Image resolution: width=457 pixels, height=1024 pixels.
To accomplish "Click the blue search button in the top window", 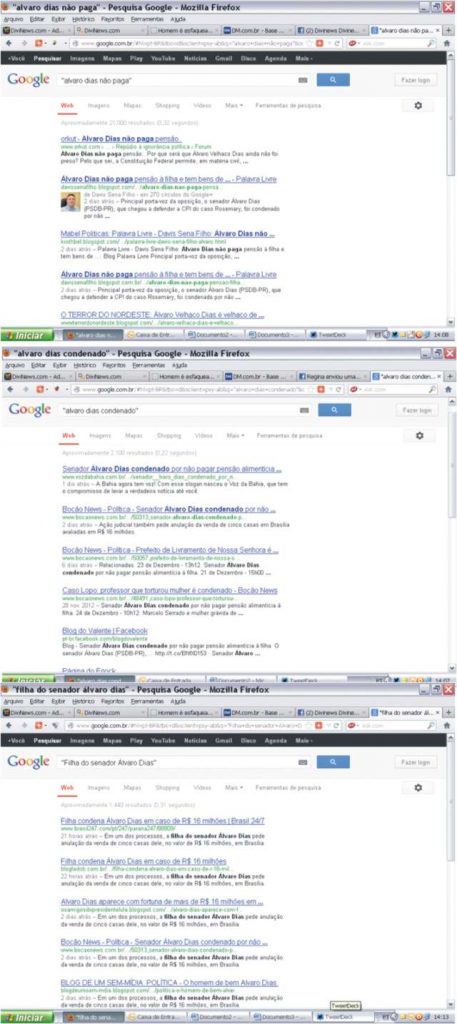I will point(333,80).
